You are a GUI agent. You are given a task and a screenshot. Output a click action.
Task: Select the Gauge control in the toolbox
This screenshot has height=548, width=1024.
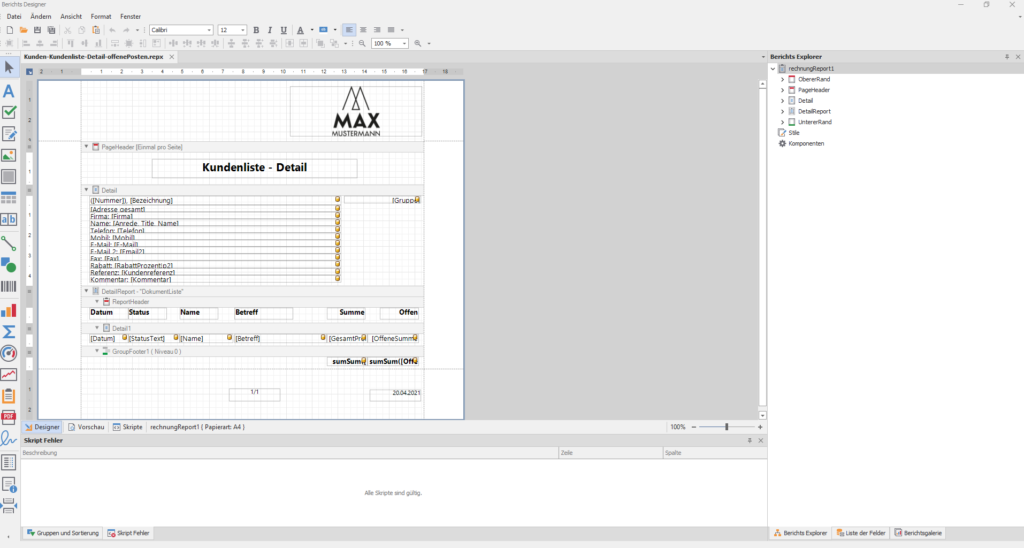[9, 353]
